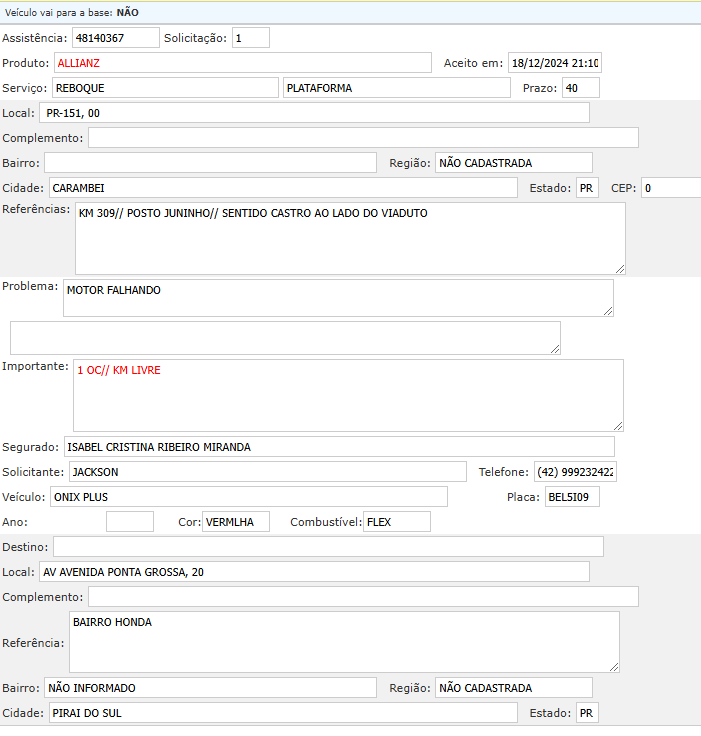Focus the empty destination Complemento field
Viewport: 701px width, 736px height.
[x=363, y=597]
